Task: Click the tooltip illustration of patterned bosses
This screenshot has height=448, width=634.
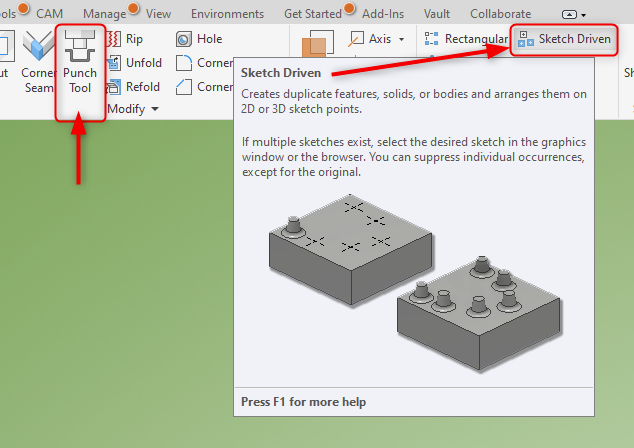Action: (x=415, y=282)
